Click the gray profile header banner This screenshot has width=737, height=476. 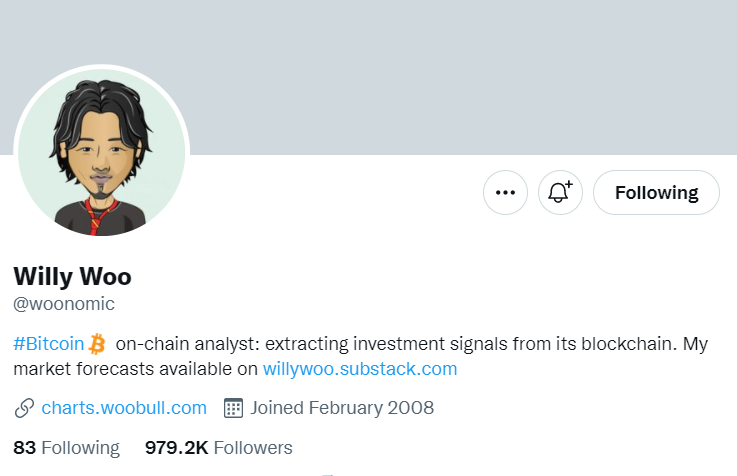point(450,70)
